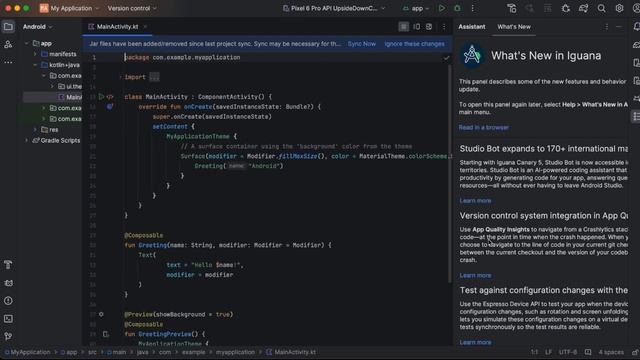Open More Actions menu next to Debug

(x=473, y=8)
